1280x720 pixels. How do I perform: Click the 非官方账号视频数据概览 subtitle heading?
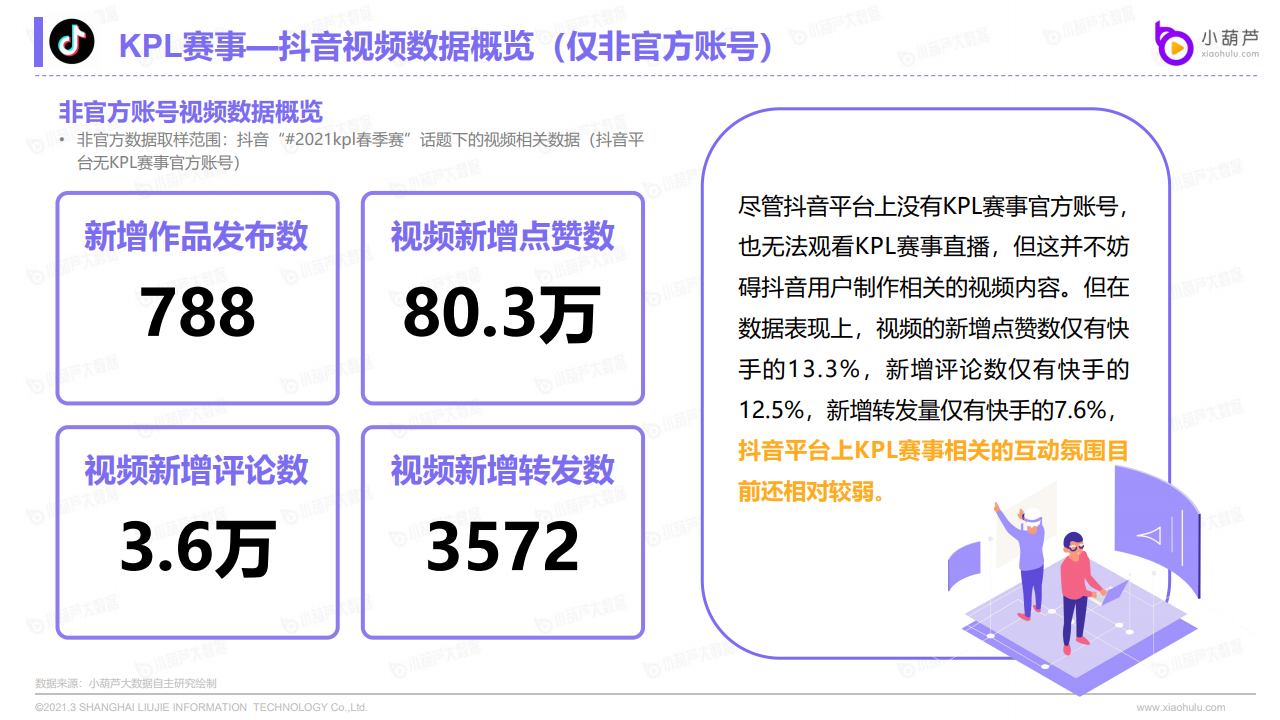[190, 111]
